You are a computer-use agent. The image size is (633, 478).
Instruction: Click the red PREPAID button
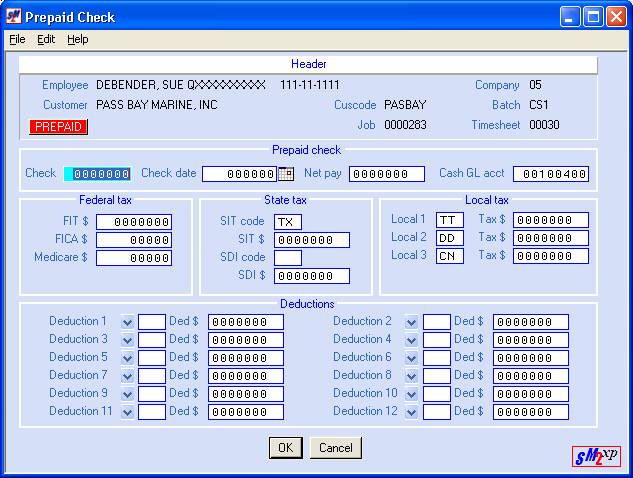point(58,127)
